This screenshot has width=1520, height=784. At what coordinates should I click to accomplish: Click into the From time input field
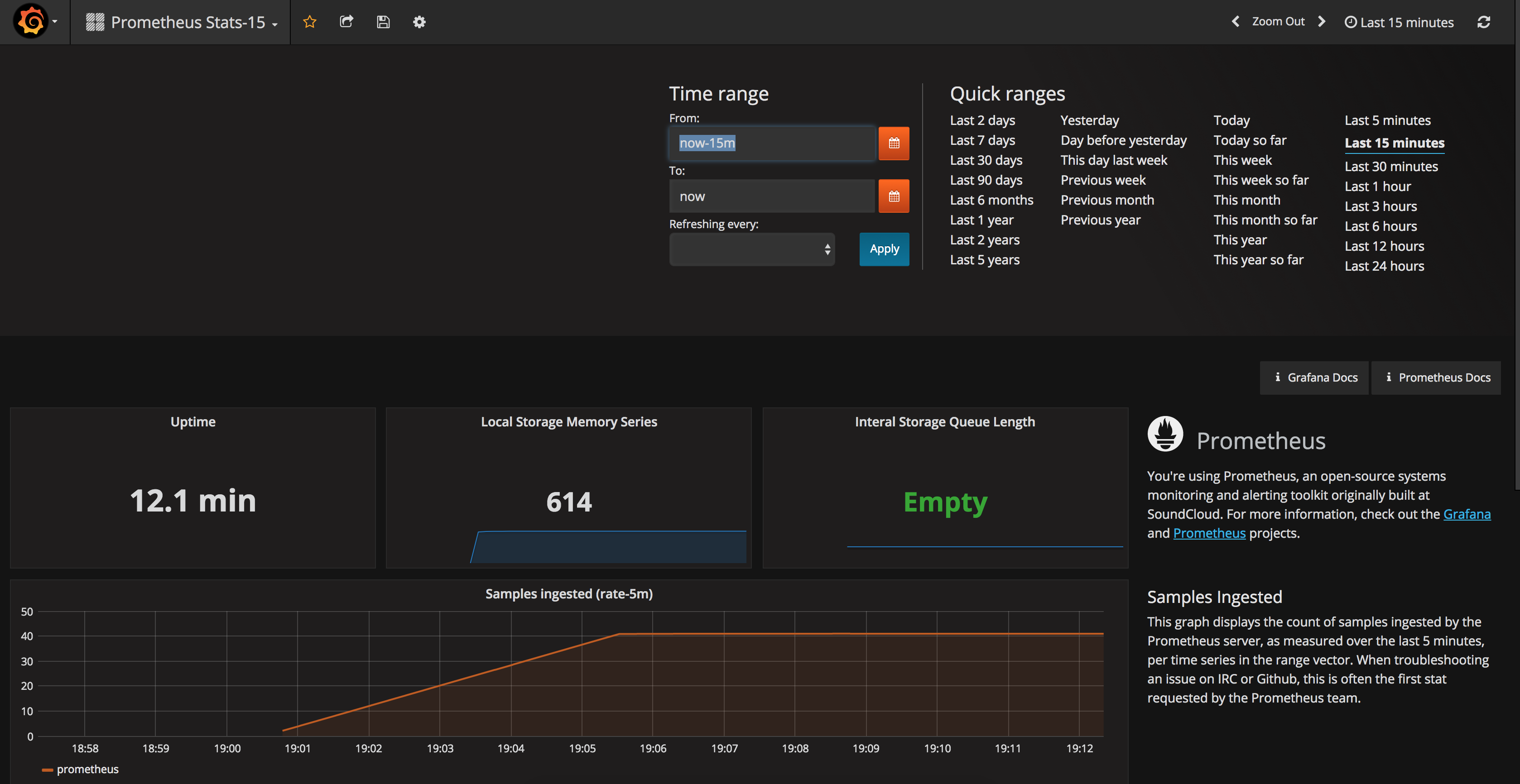coord(771,143)
